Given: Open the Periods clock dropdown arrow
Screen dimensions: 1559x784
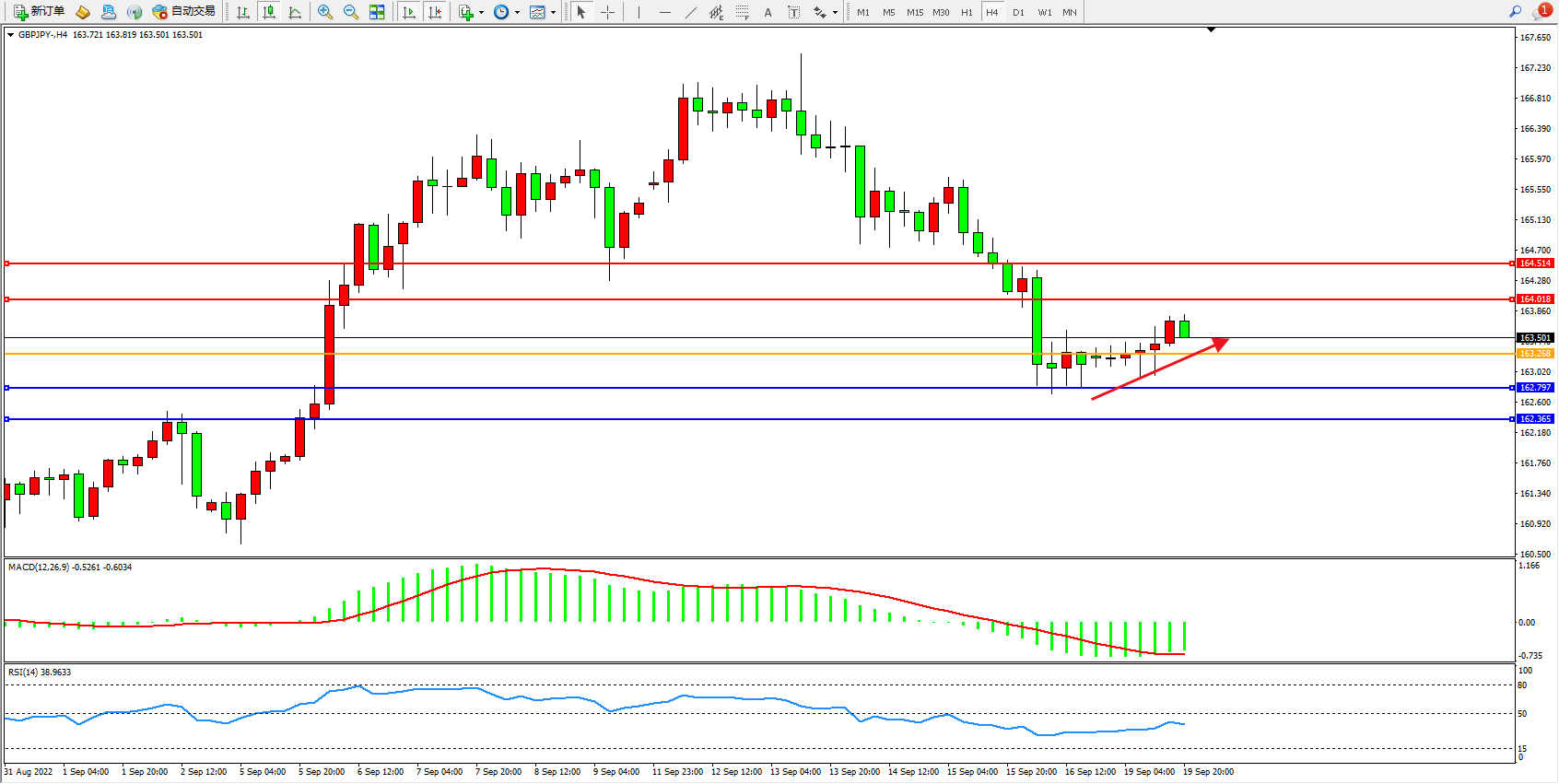Looking at the screenshot, I should 517,13.
